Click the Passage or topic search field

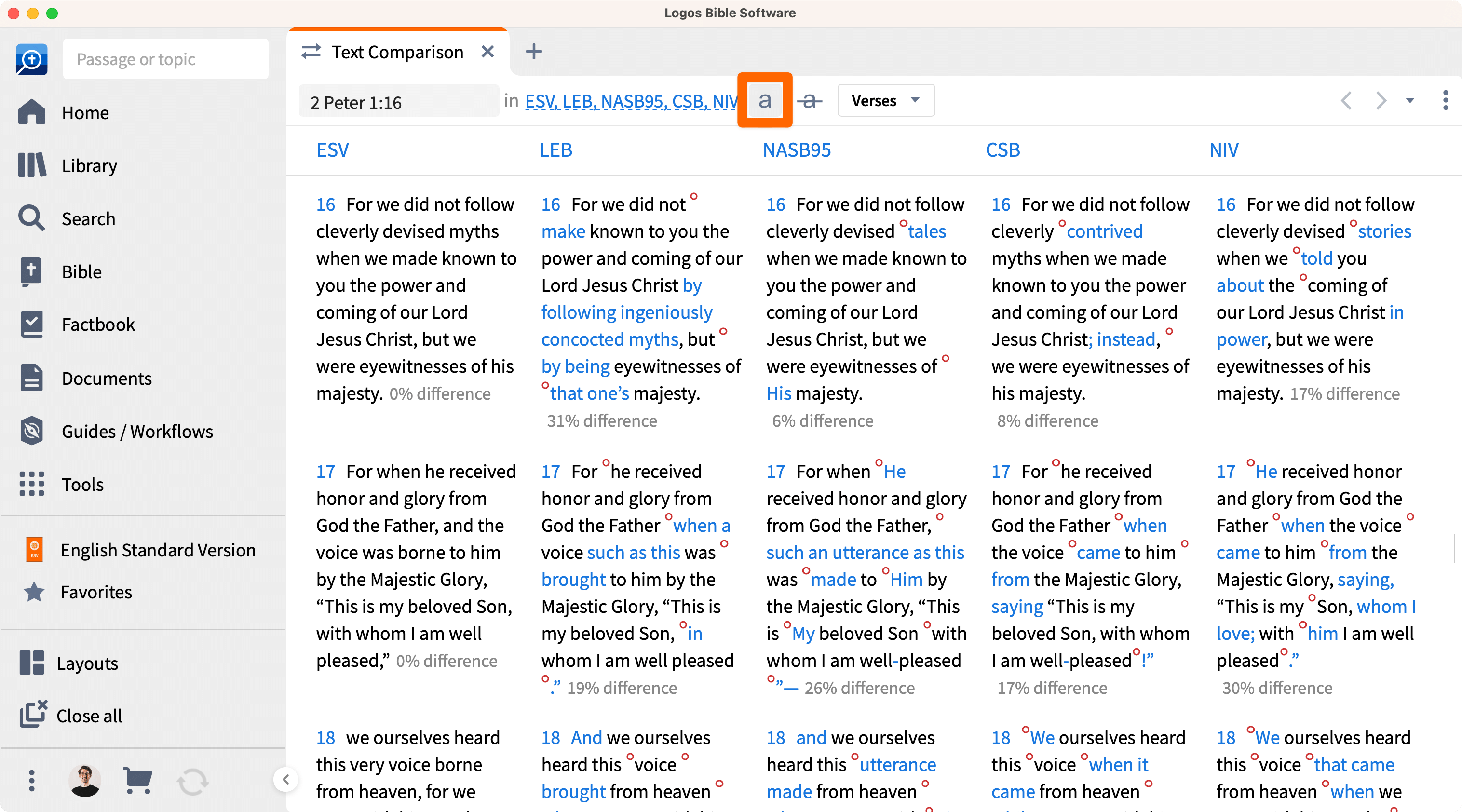pyautogui.click(x=166, y=59)
